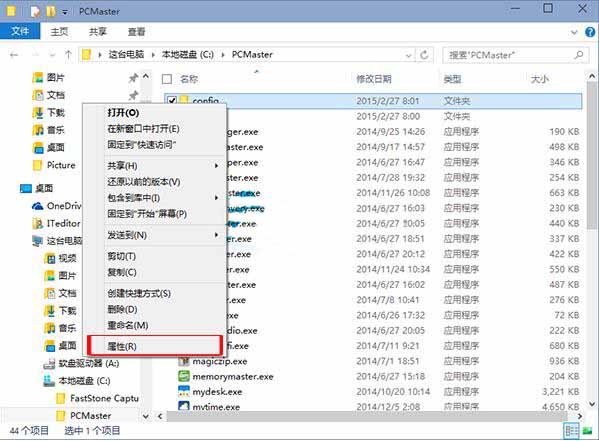Select 剪切(T) cut command
This screenshot has height=441, width=599.
coord(121,256)
